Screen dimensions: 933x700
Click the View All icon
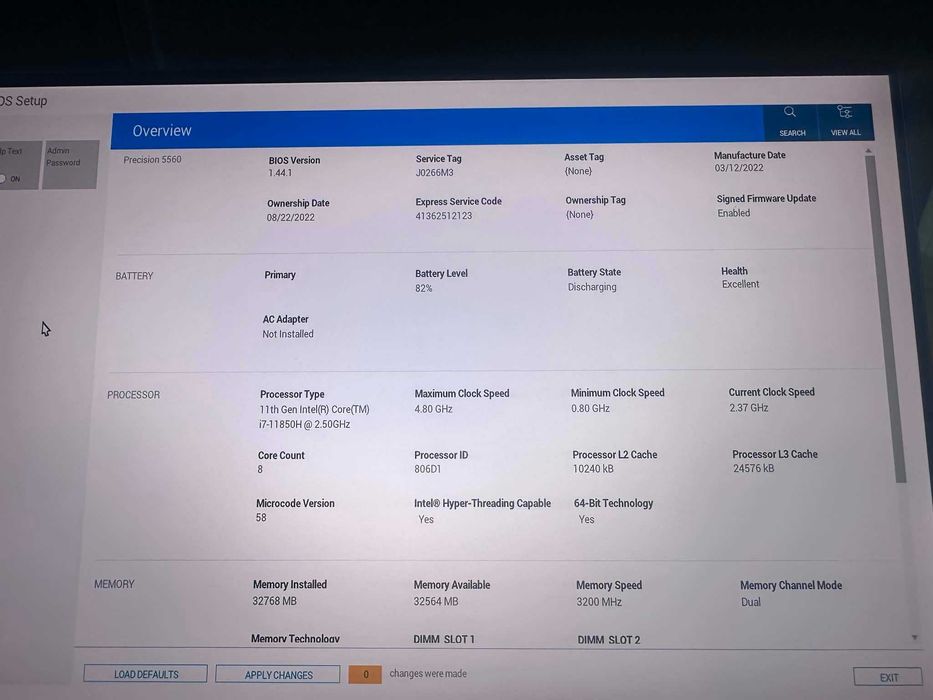tap(844, 112)
